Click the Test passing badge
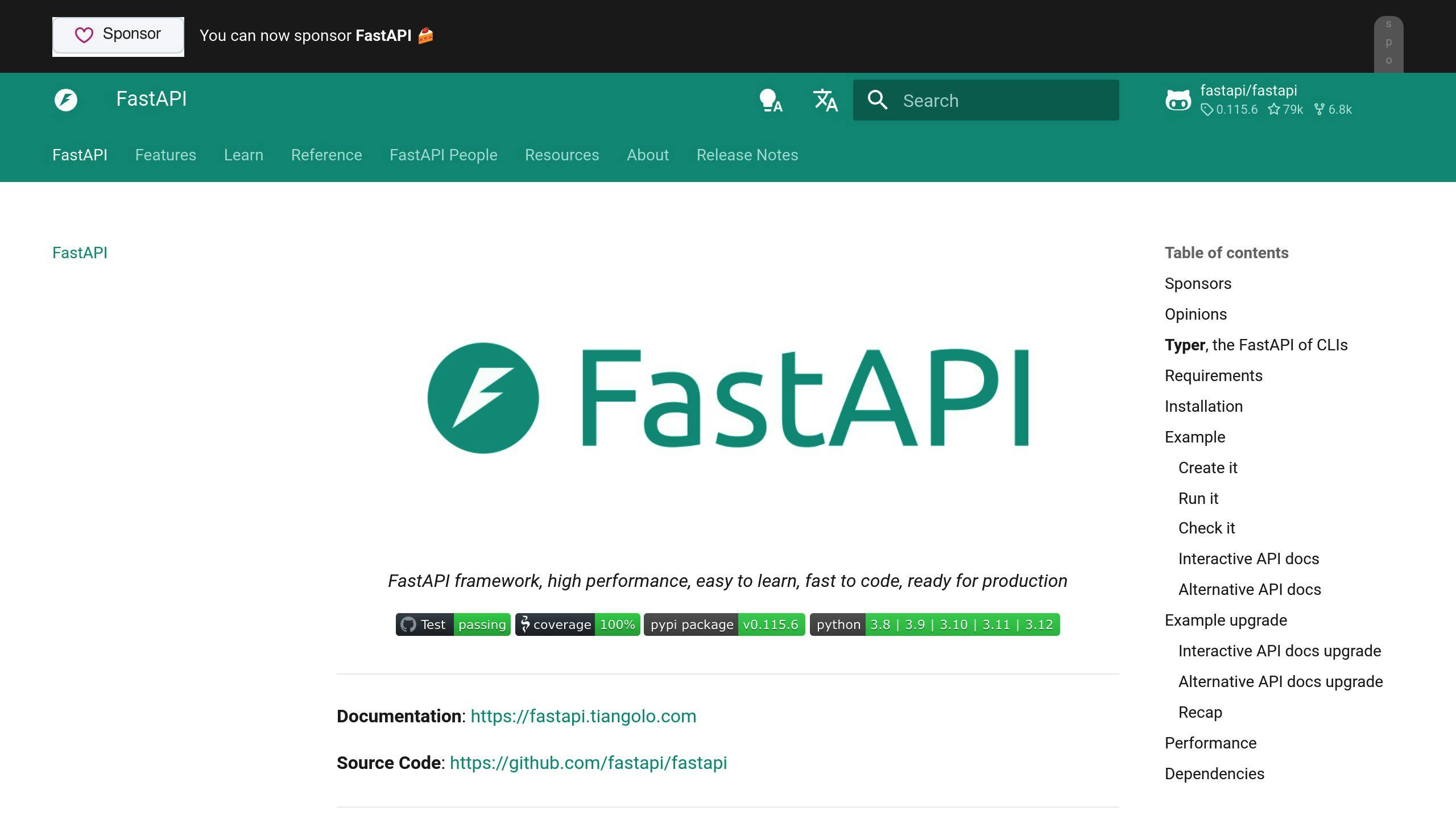The width and height of the screenshot is (1456, 819). point(453,624)
